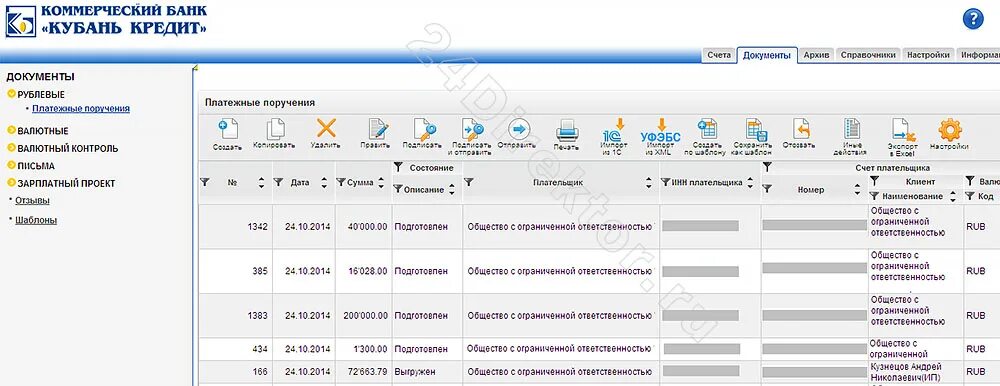Click the Кузнецов Андрей Николаевич(ИП) cell
The height and width of the screenshot is (386, 1000).
[915, 371]
